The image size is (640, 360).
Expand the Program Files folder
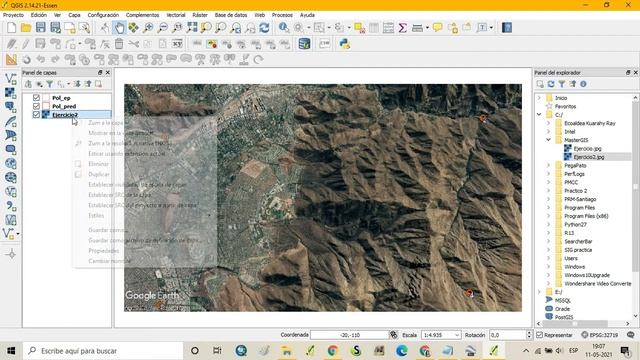click(549, 208)
